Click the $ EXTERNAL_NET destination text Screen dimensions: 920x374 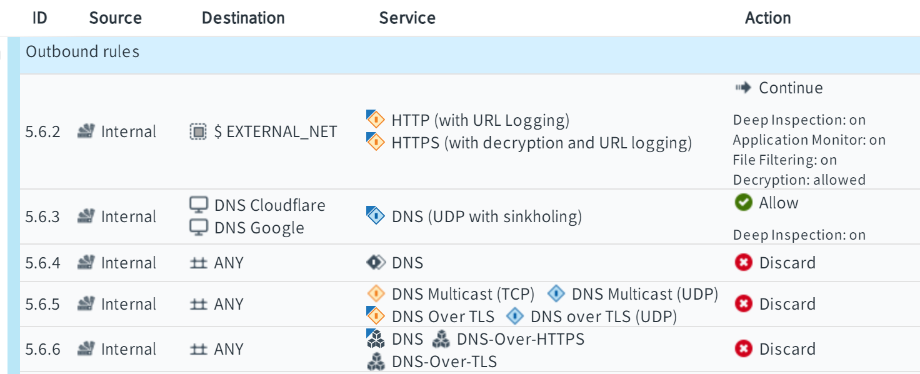pos(276,132)
